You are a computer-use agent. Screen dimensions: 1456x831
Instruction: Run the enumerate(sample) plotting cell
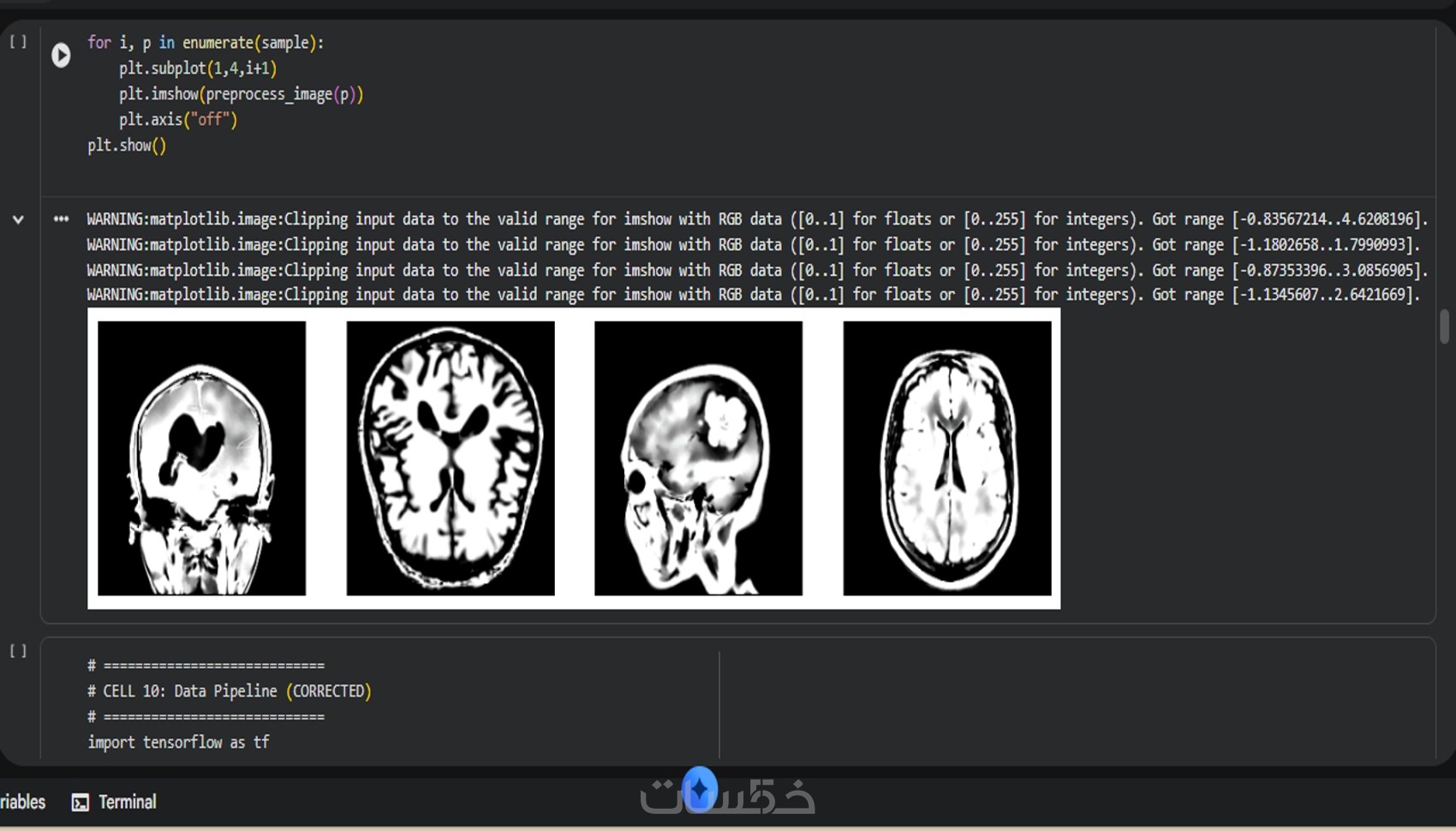point(61,55)
